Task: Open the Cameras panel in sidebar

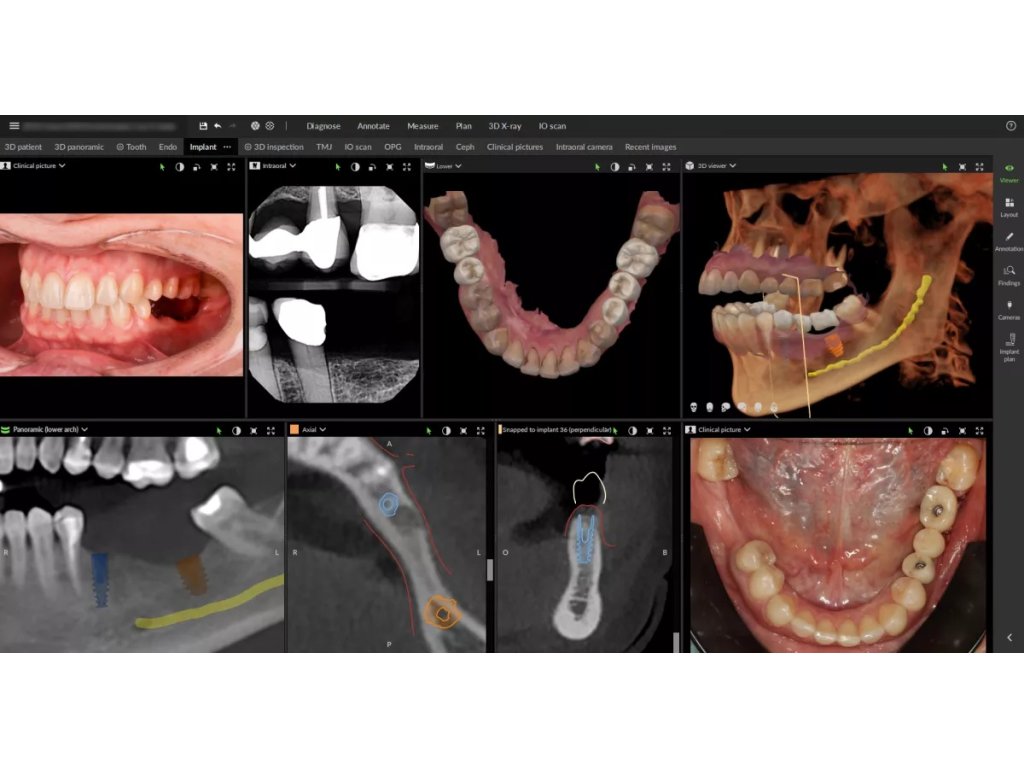Action: click(1009, 309)
